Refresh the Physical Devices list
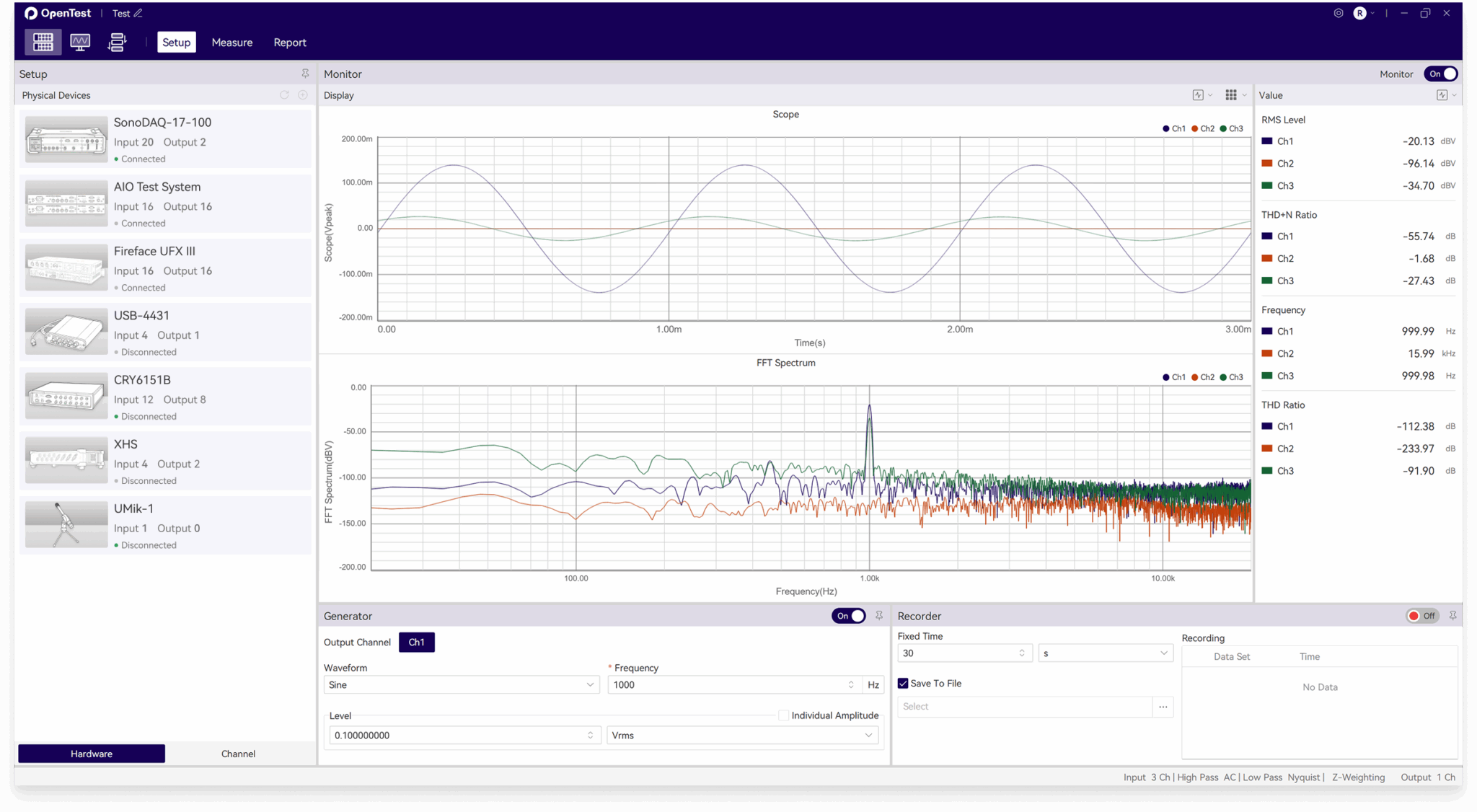Viewport: 1477px width, 812px height. (x=284, y=94)
